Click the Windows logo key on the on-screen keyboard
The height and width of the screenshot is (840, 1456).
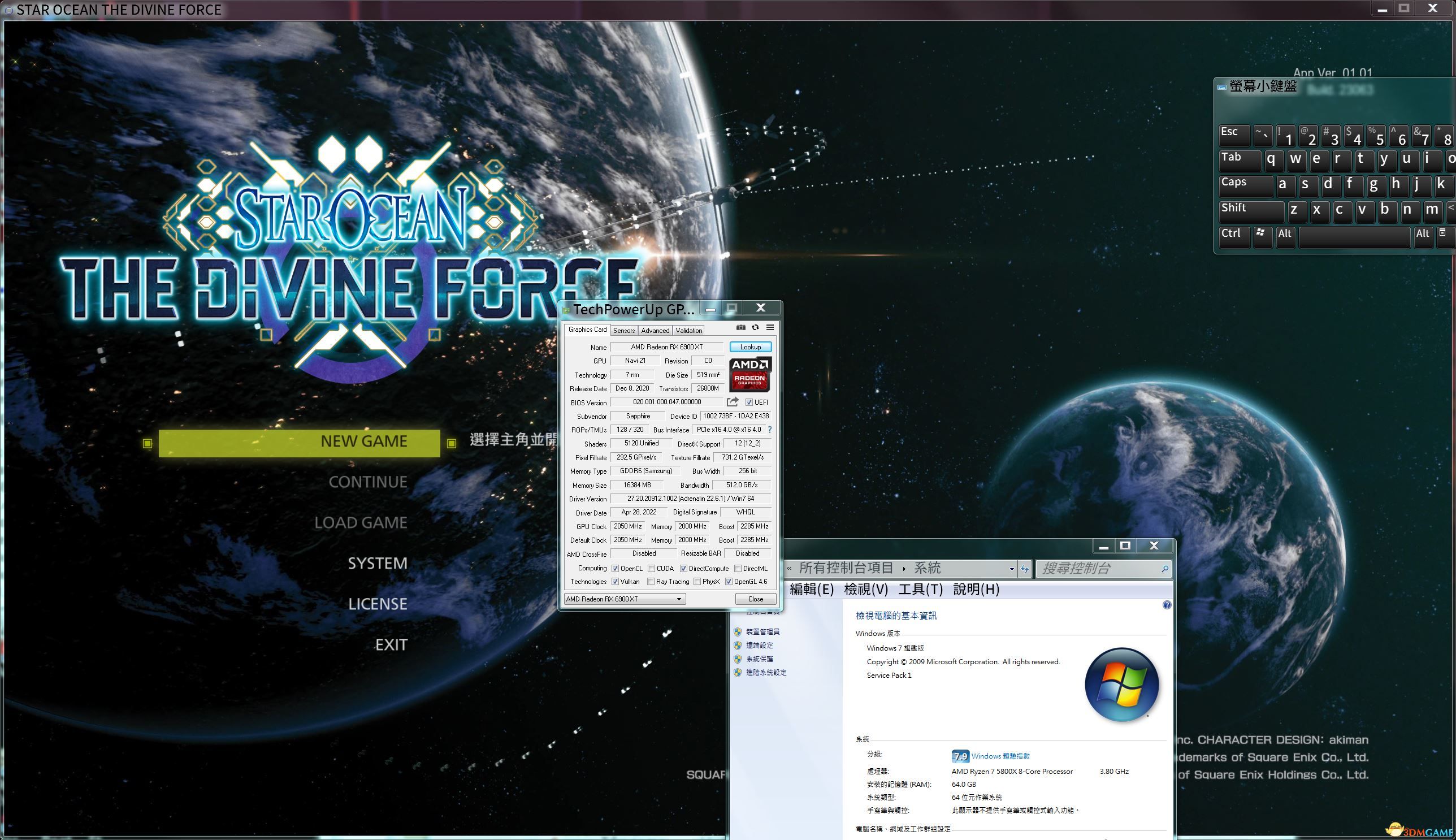[x=1262, y=236]
